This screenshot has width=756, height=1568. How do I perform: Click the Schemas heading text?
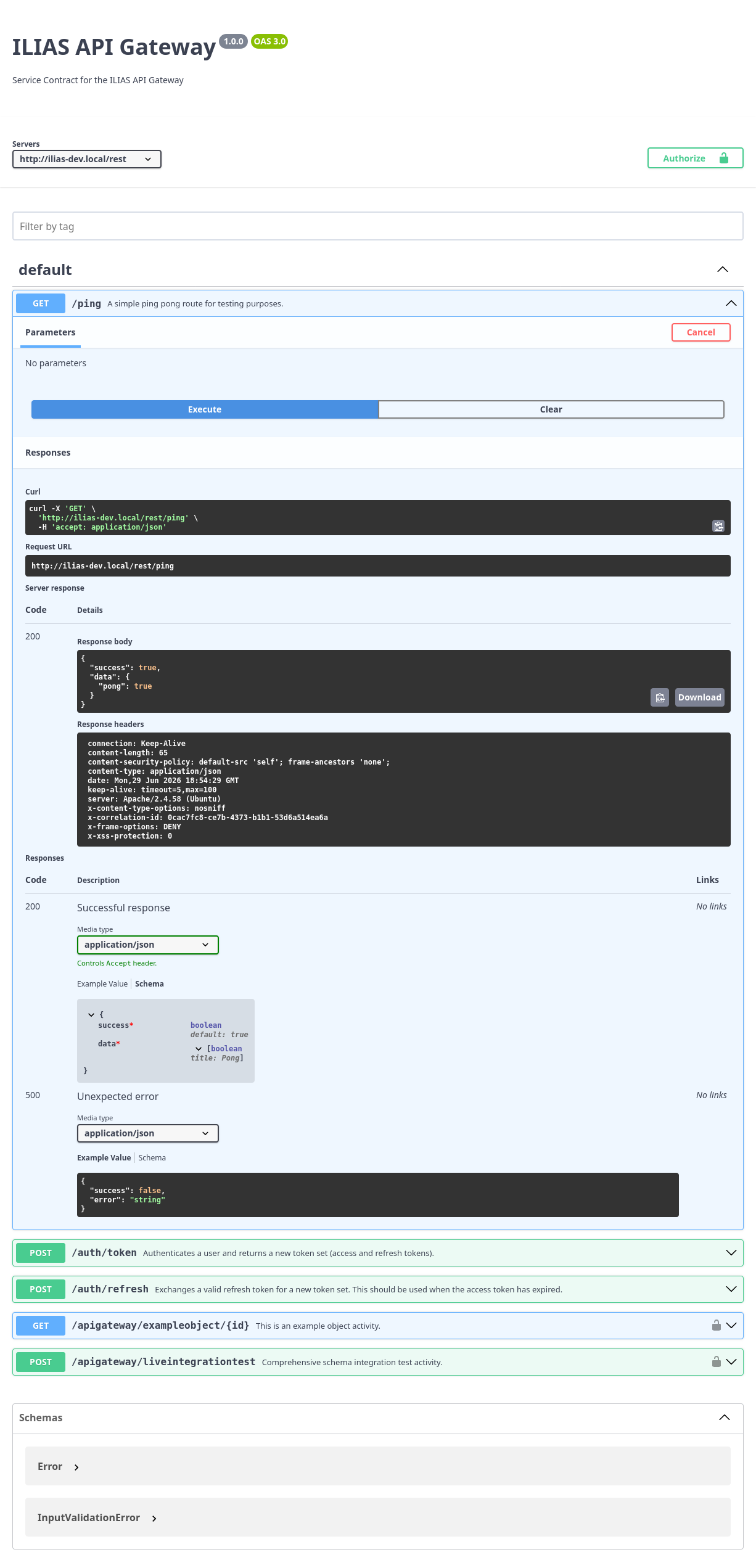coord(41,1418)
